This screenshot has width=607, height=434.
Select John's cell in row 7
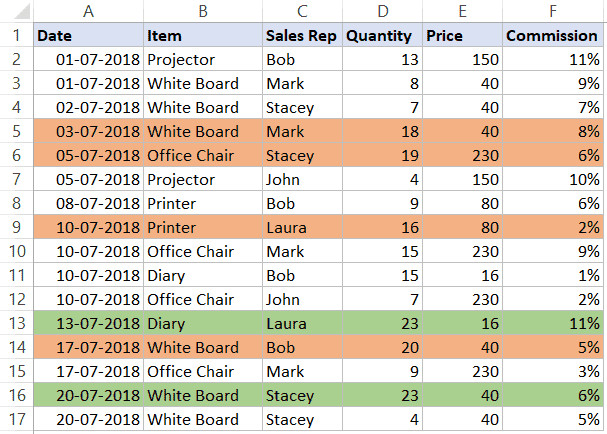(302, 179)
